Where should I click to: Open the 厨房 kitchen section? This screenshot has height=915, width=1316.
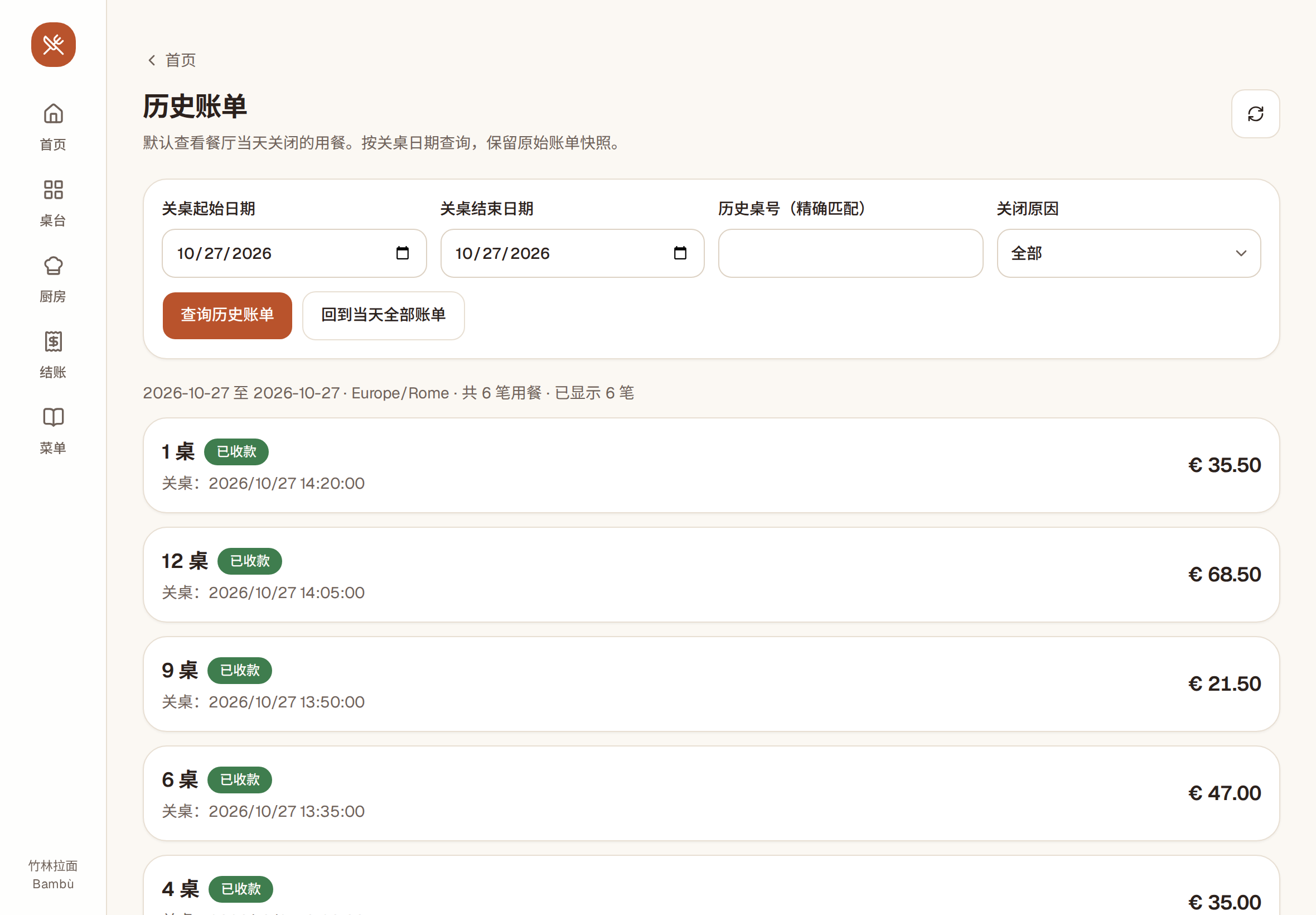(54, 279)
